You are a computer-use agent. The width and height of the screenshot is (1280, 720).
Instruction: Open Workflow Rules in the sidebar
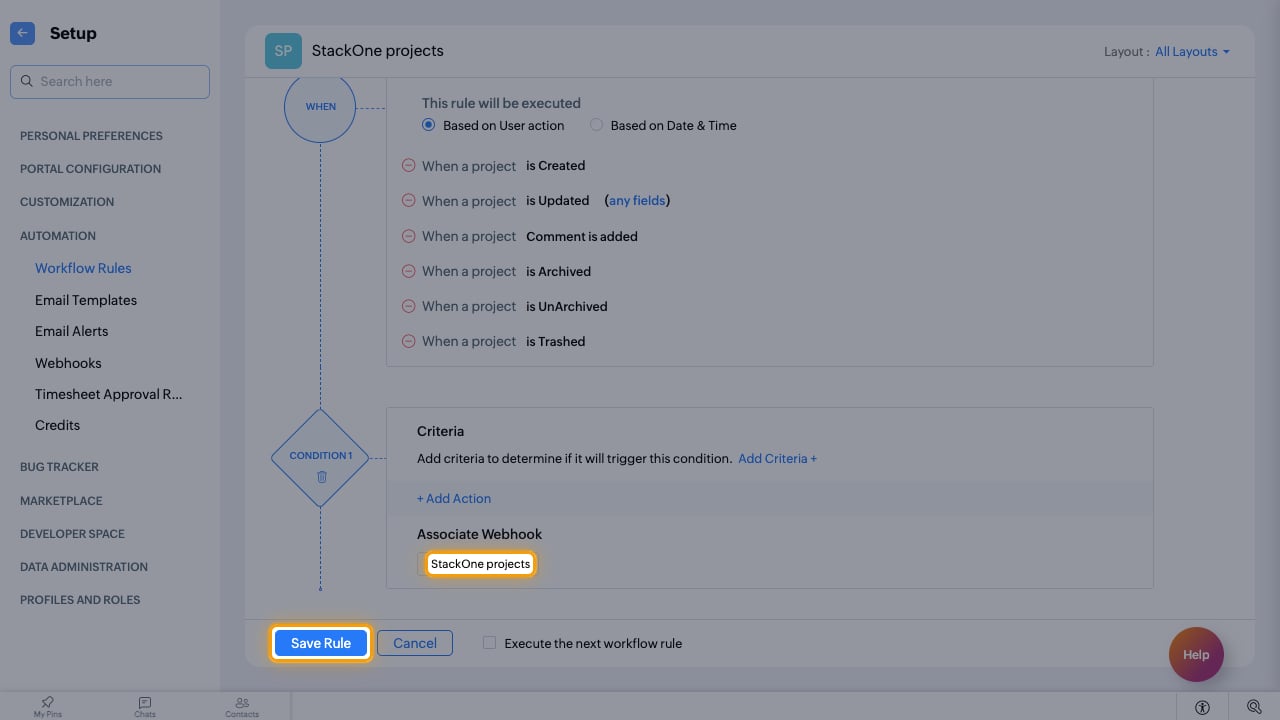point(83,268)
